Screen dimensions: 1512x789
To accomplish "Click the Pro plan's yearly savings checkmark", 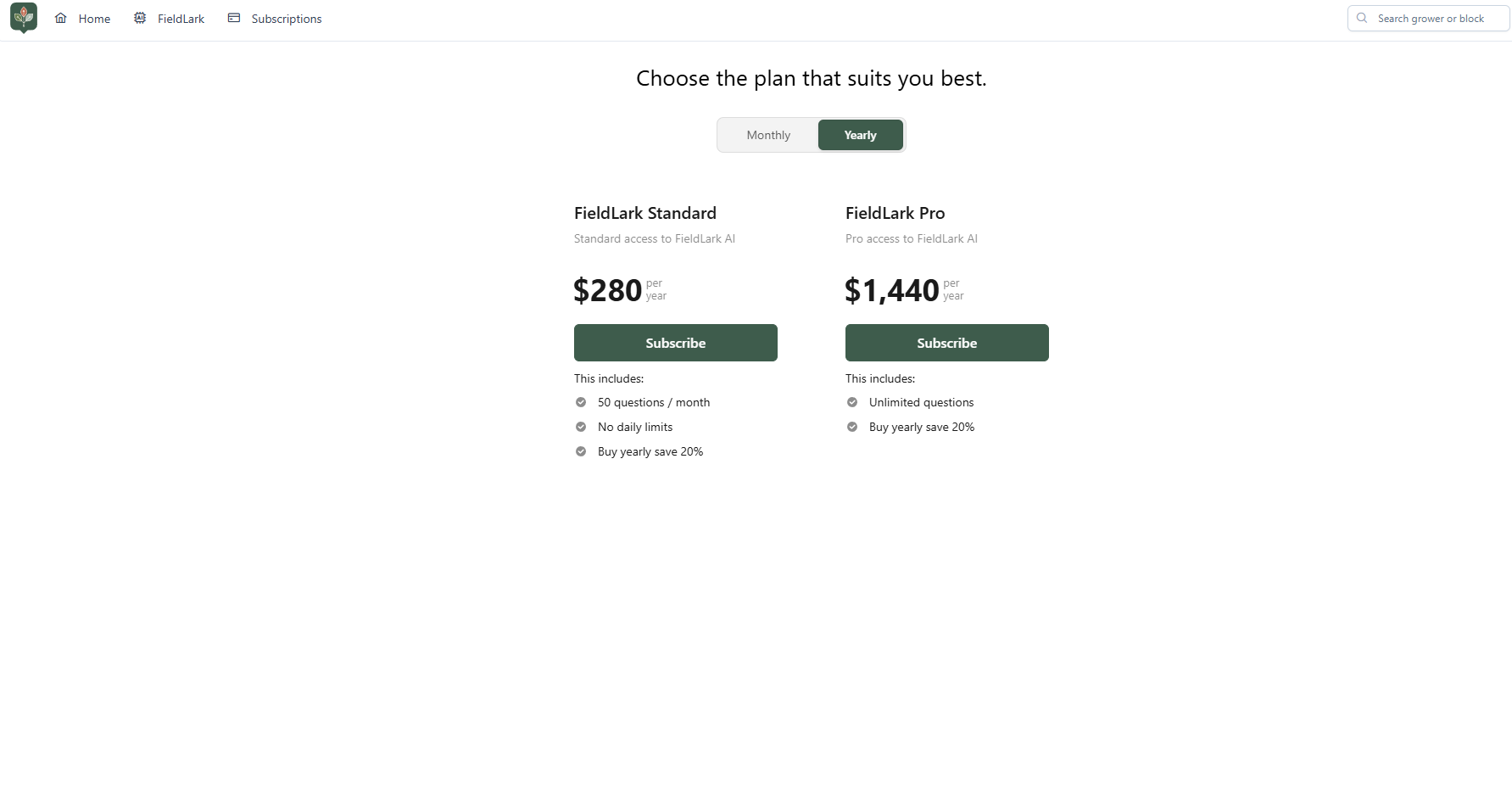I will (x=852, y=427).
